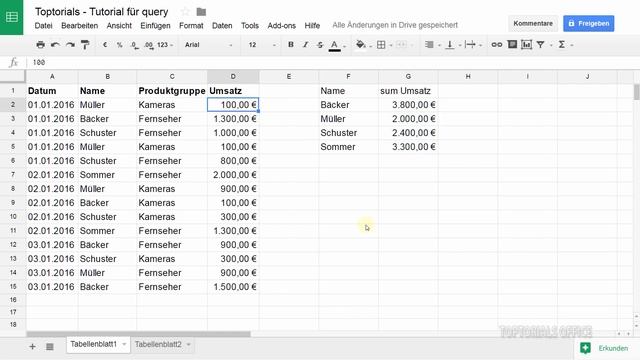Open the Datei menu
Viewport: 640px width, 360px height.
point(43,25)
